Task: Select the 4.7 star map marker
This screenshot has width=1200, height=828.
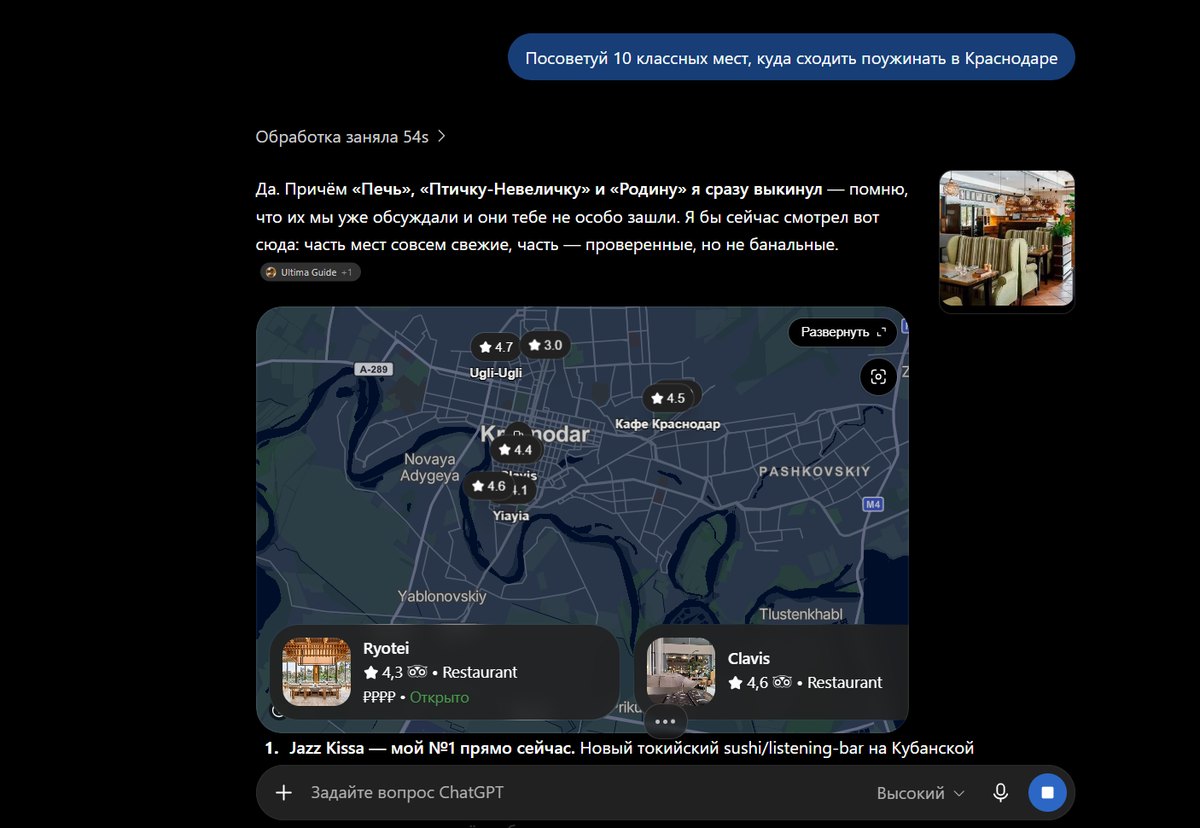Action: 495,347
